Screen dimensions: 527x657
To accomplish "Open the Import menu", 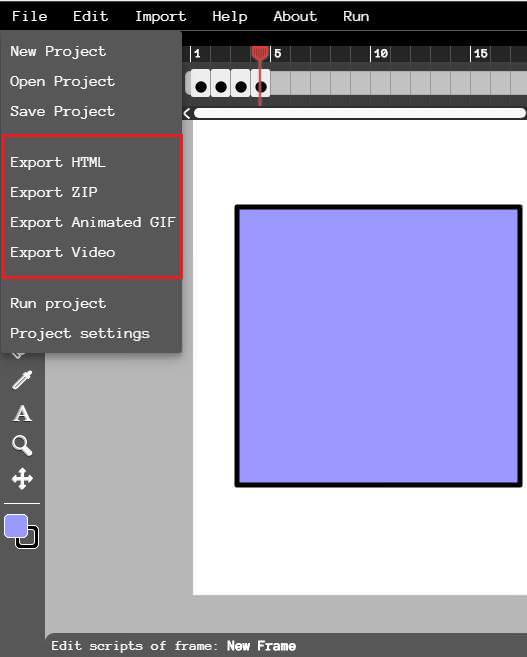I will [160, 16].
